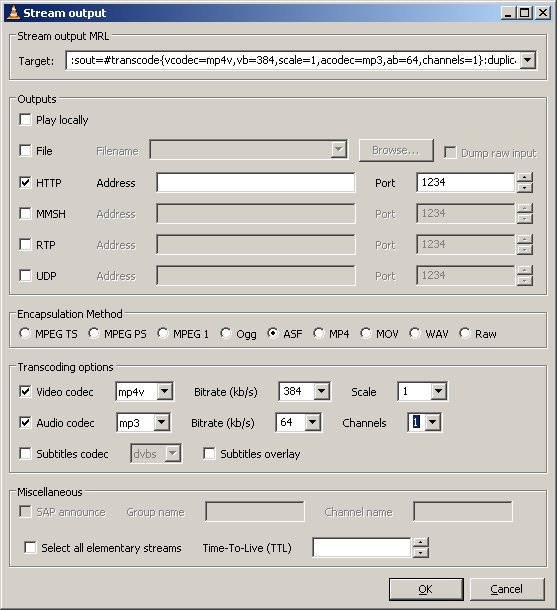The width and height of the screenshot is (557, 610).
Task: Expand the Audio codec mp3 dropdown
Action: click(161, 422)
